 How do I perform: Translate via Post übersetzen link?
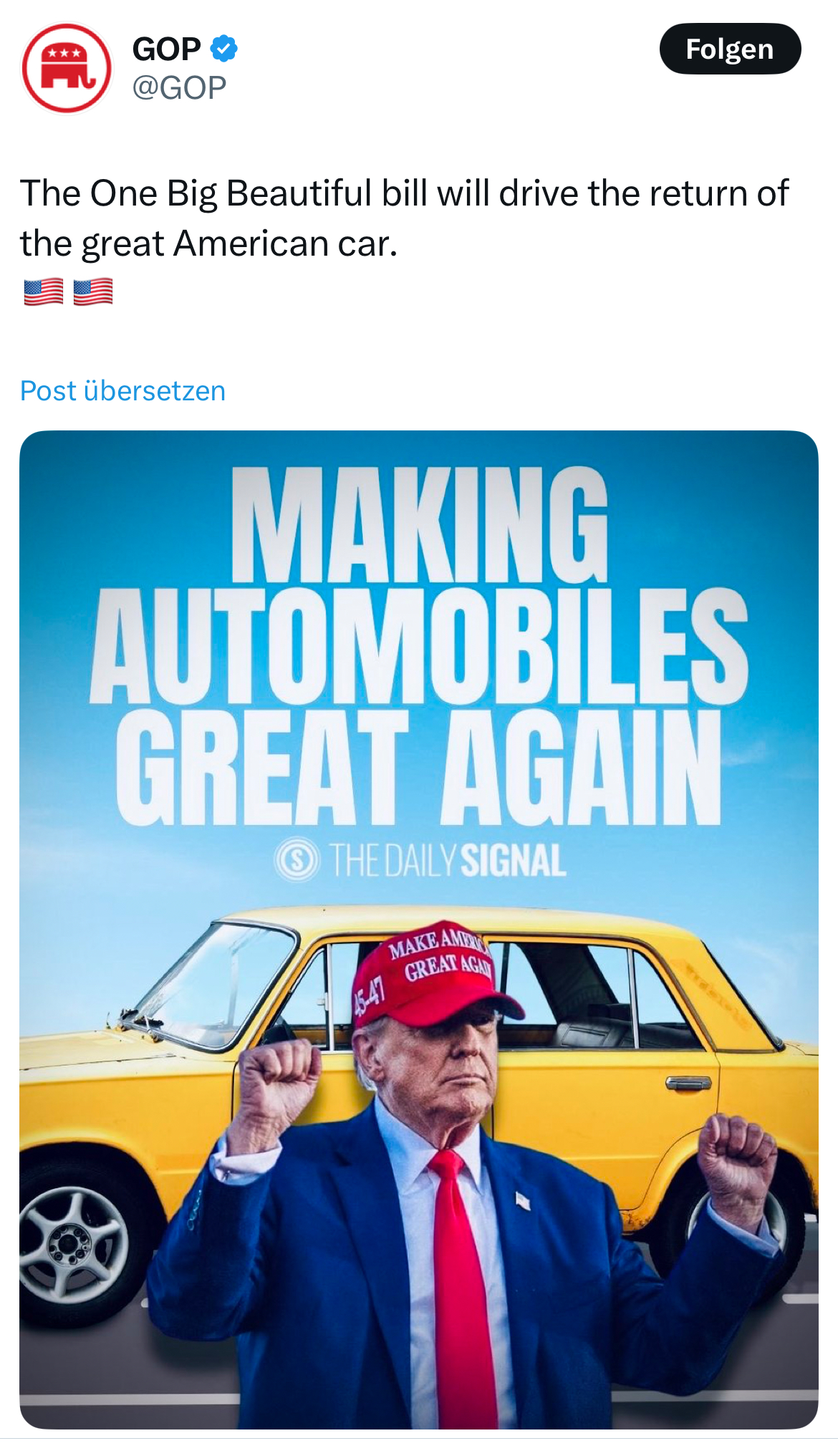(x=122, y=391)
